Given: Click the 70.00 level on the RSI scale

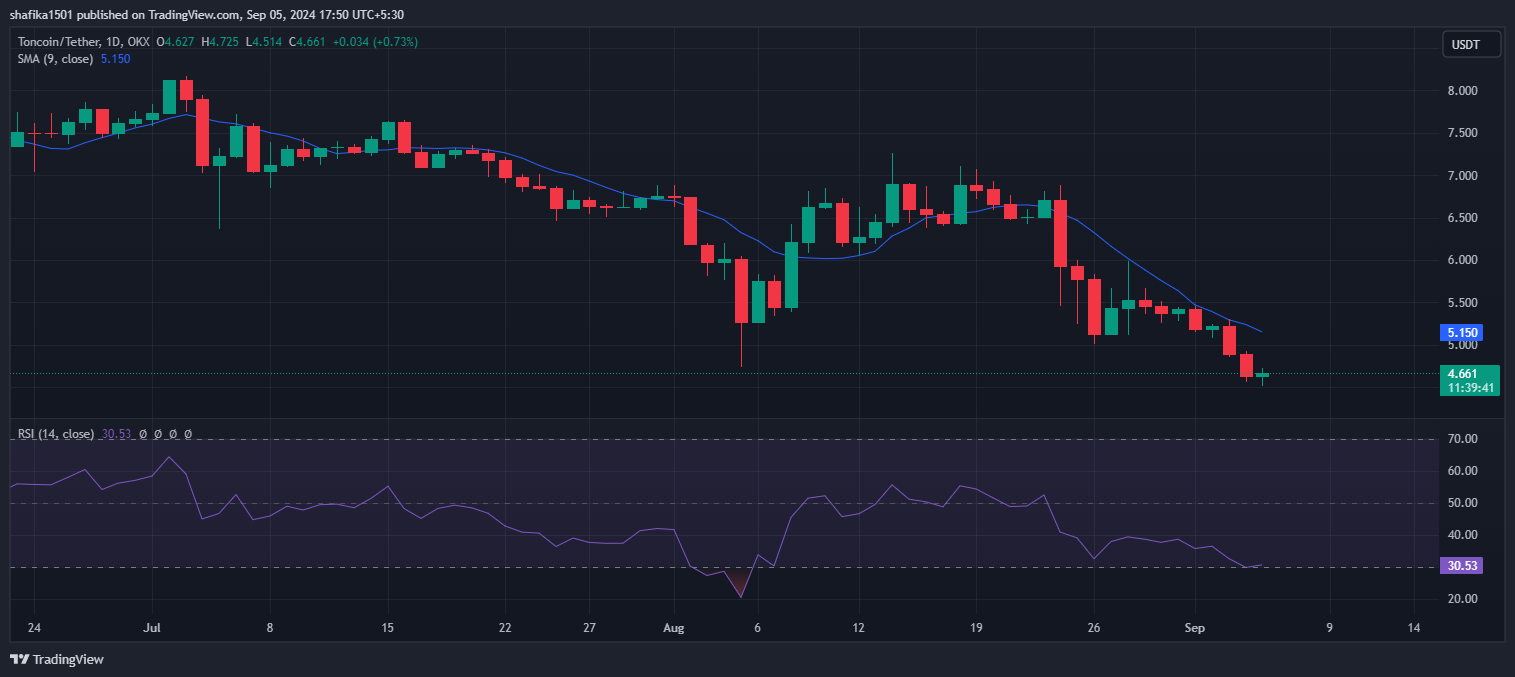Looking at the screenshot, I should [1463, 438].
